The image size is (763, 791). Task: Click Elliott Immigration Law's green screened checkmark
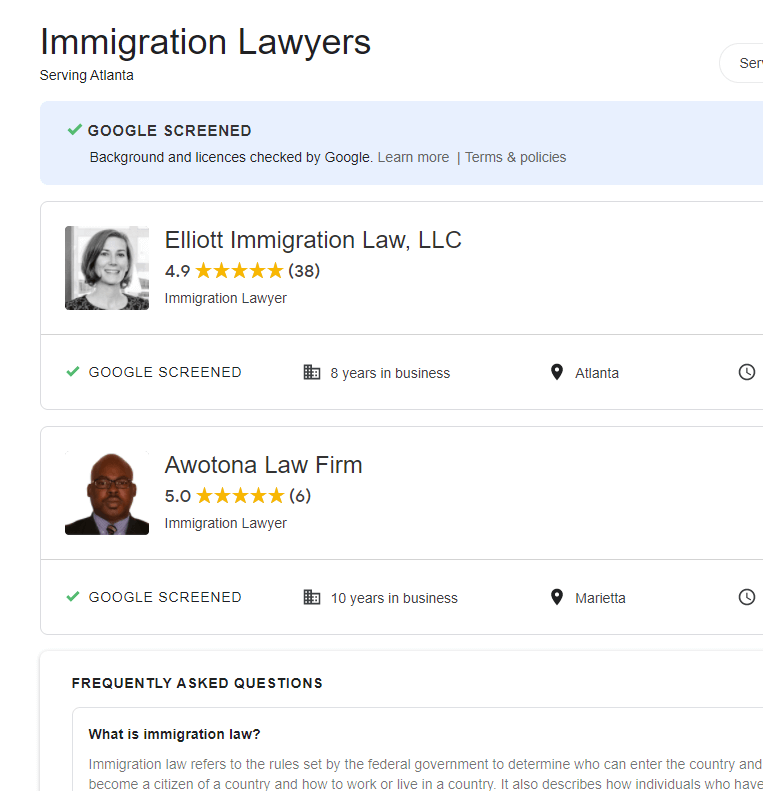pos(73,372)
